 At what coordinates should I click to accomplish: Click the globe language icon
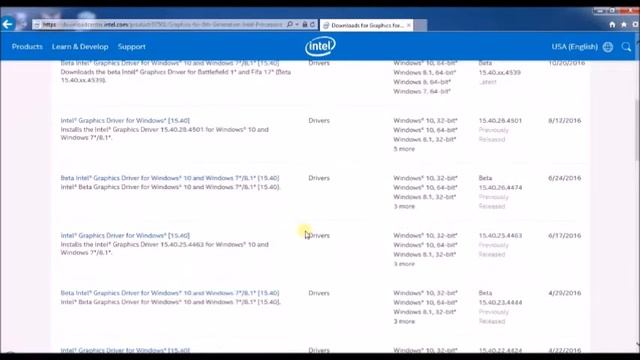pyautogui.click(x=608, y=47)
